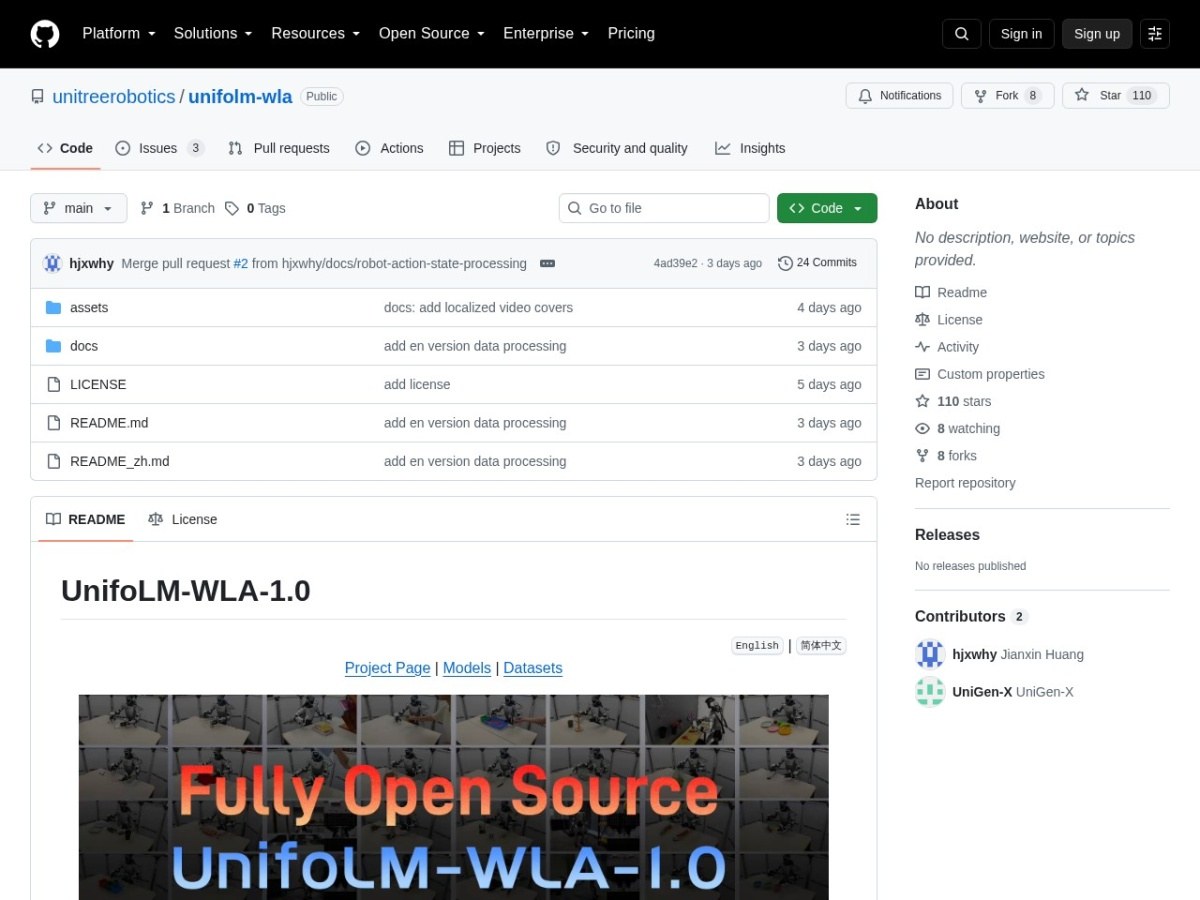The width and height of the screenshot is (1200, 900).
Task: View 110 stars link
Action: click(953, 401)
